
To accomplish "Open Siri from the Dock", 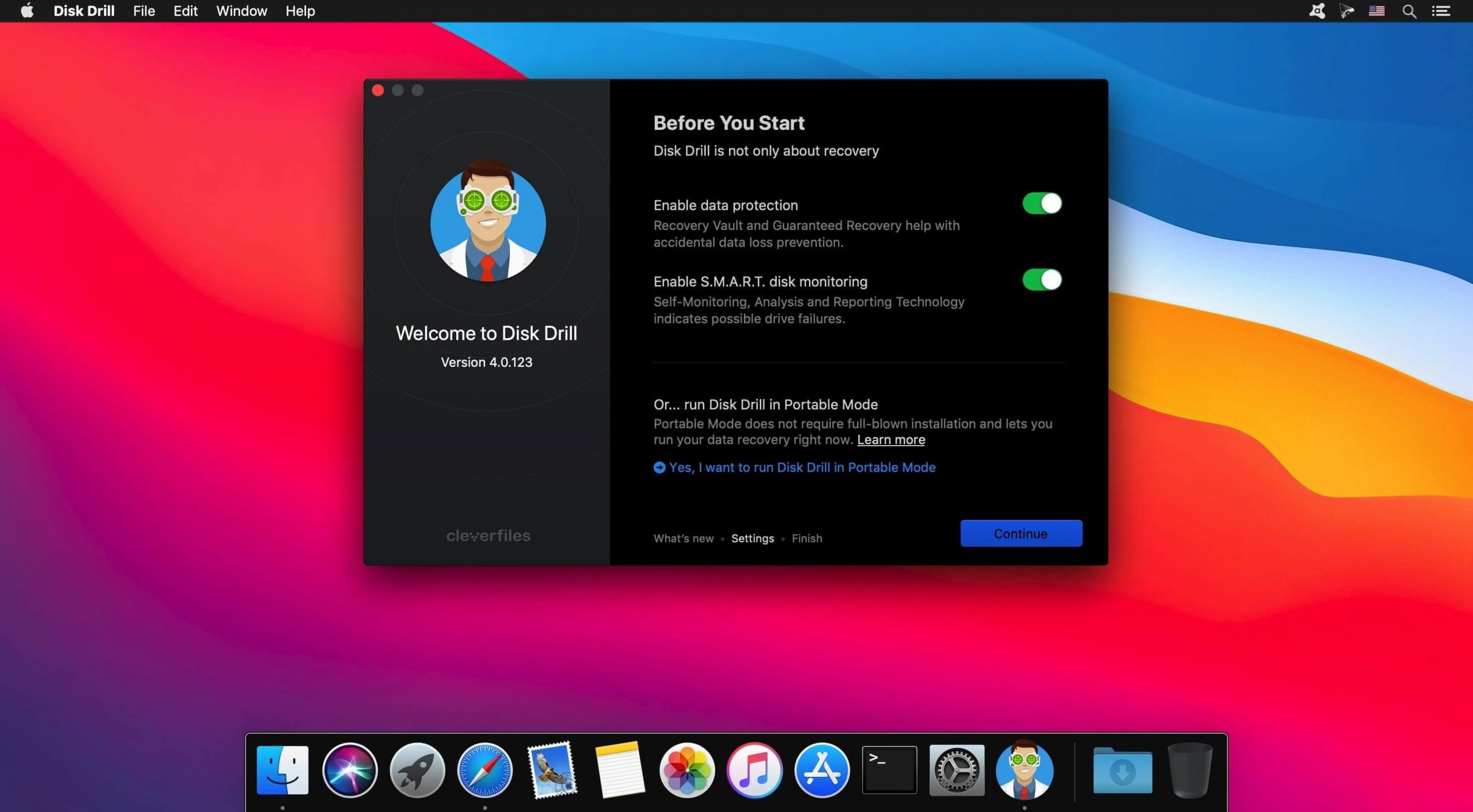I will click(350, 771).
